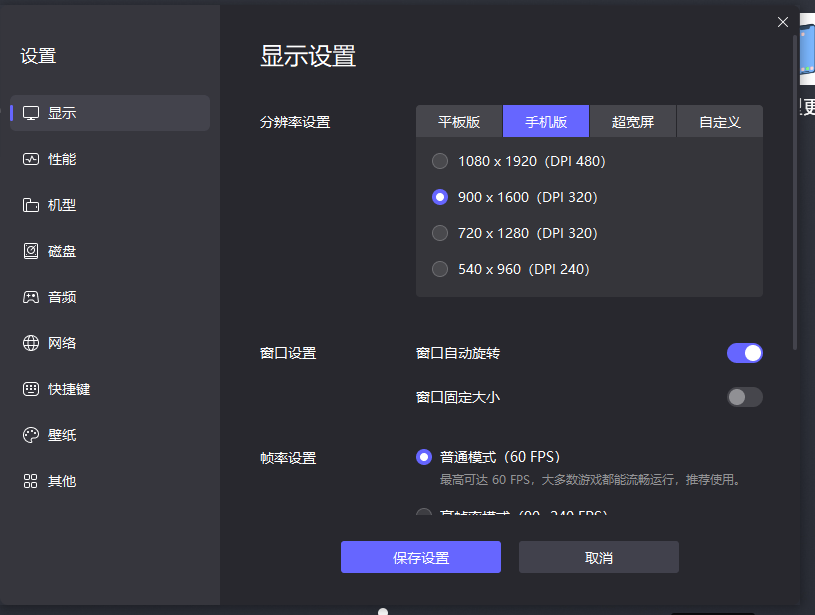Screen dimensions: 815x615
Task: Click the 音频 audio icon
Action: pyautogui.click(x=31, y=297)
